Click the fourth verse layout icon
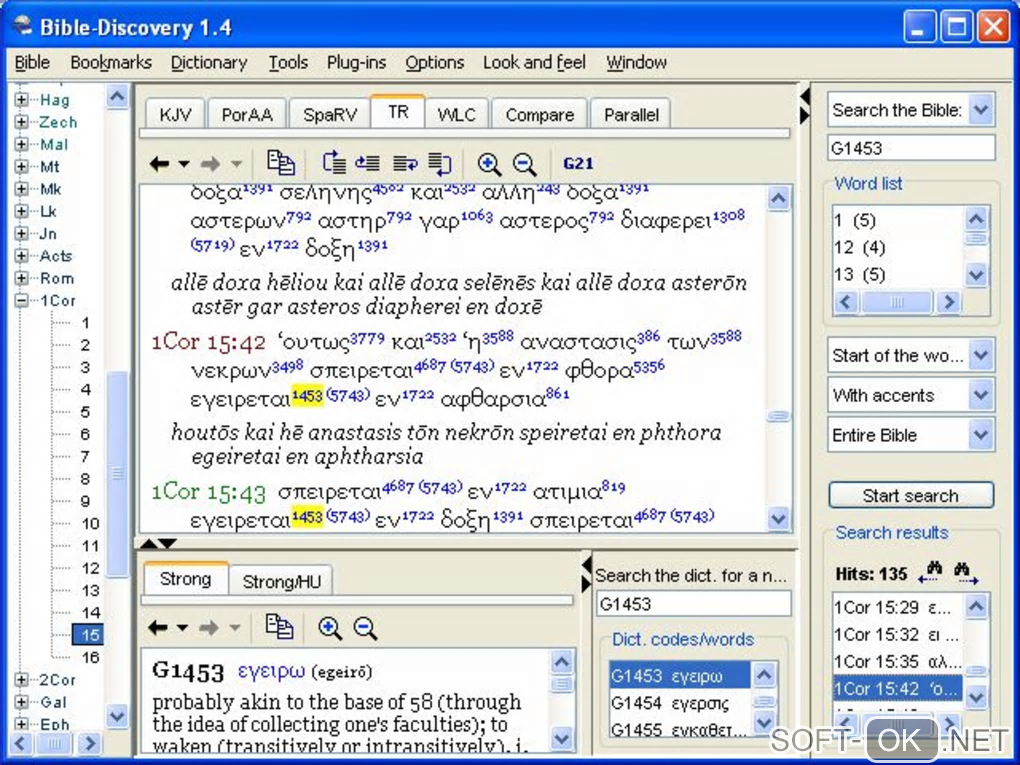Screen dimensions: 1020x765 [x=440, y=164]
